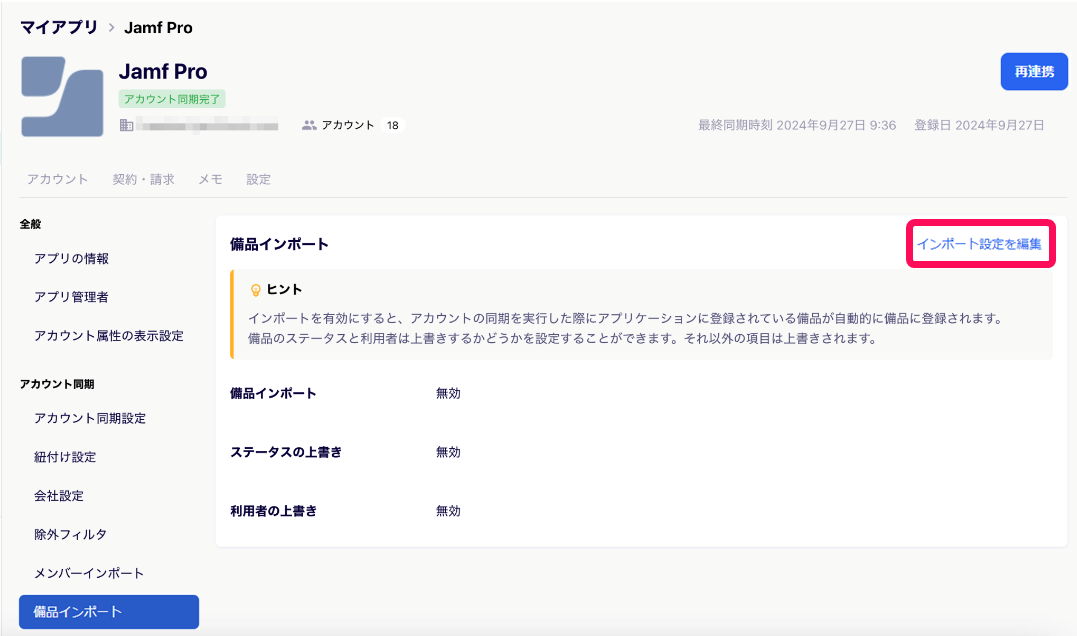The image size is (1077, 636).
Task: Click the blurred company name text
Action: [x=207, y=126]
